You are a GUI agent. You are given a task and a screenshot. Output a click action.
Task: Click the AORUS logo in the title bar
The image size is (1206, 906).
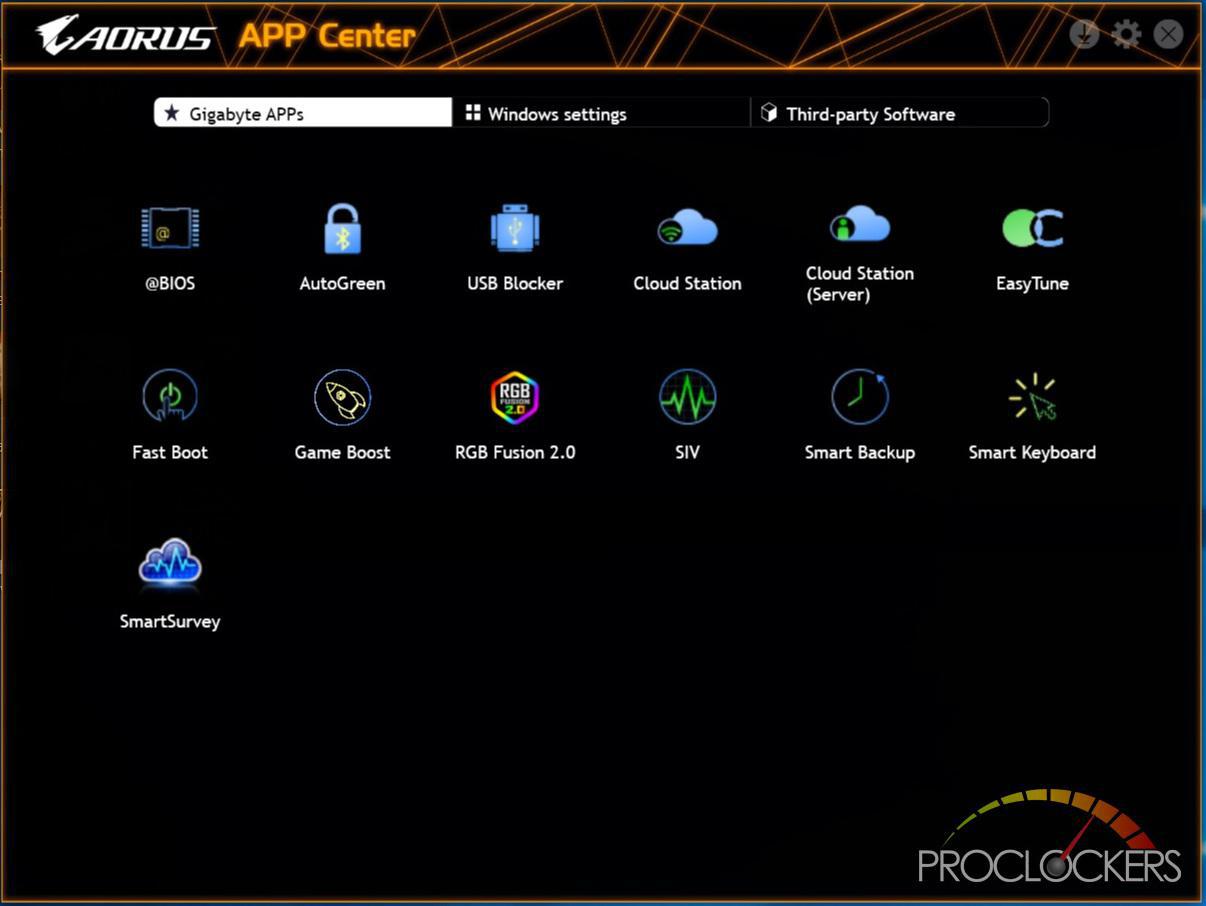(x=126, y=35)
